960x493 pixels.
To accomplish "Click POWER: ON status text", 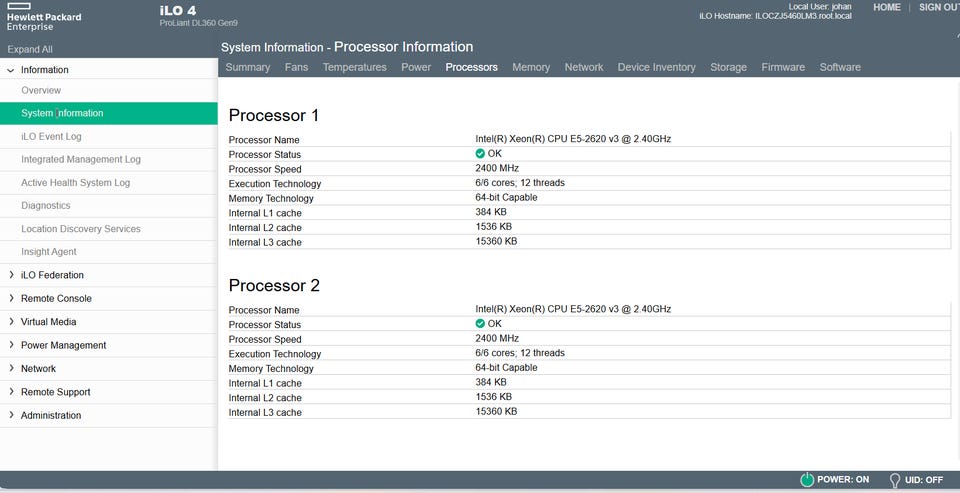I will coord(843,480).
